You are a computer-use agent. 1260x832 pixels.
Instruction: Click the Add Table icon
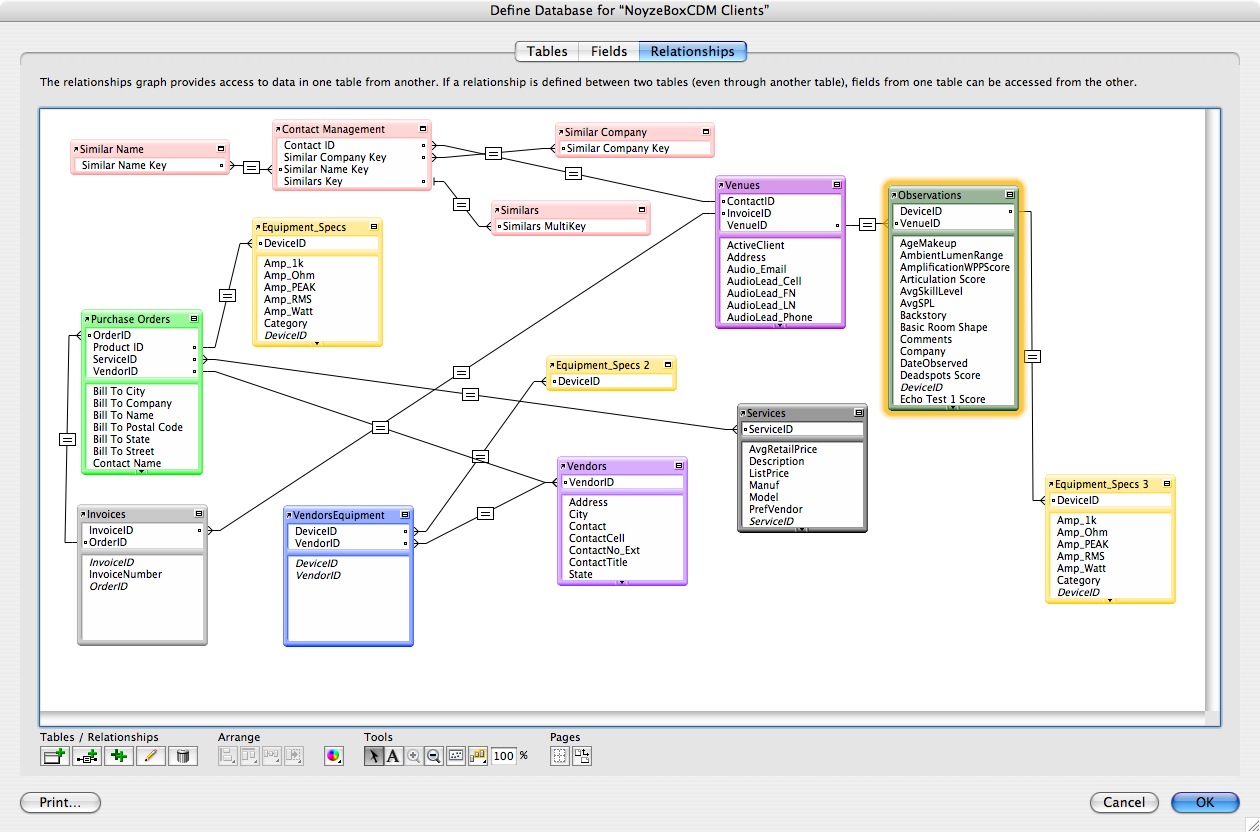pyautogui.click(x=54, y=757)
